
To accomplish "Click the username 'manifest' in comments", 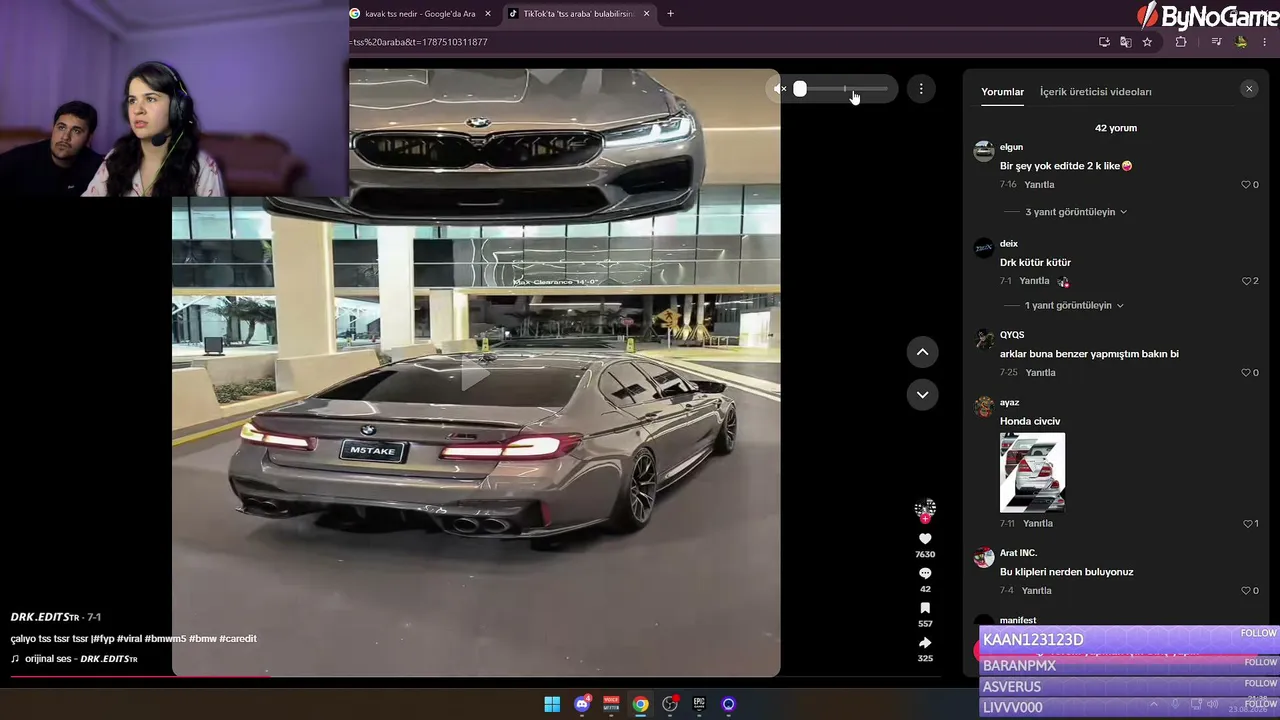I will (x=1018, y=620).
